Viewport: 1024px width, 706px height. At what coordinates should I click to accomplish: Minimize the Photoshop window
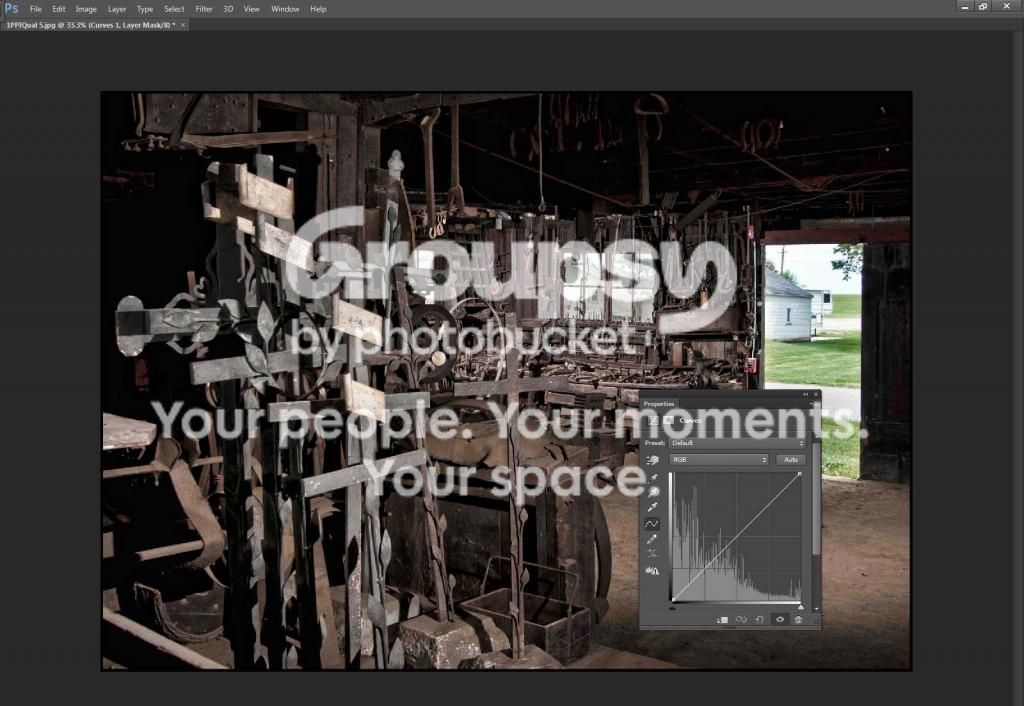click(x=965, y=7)
